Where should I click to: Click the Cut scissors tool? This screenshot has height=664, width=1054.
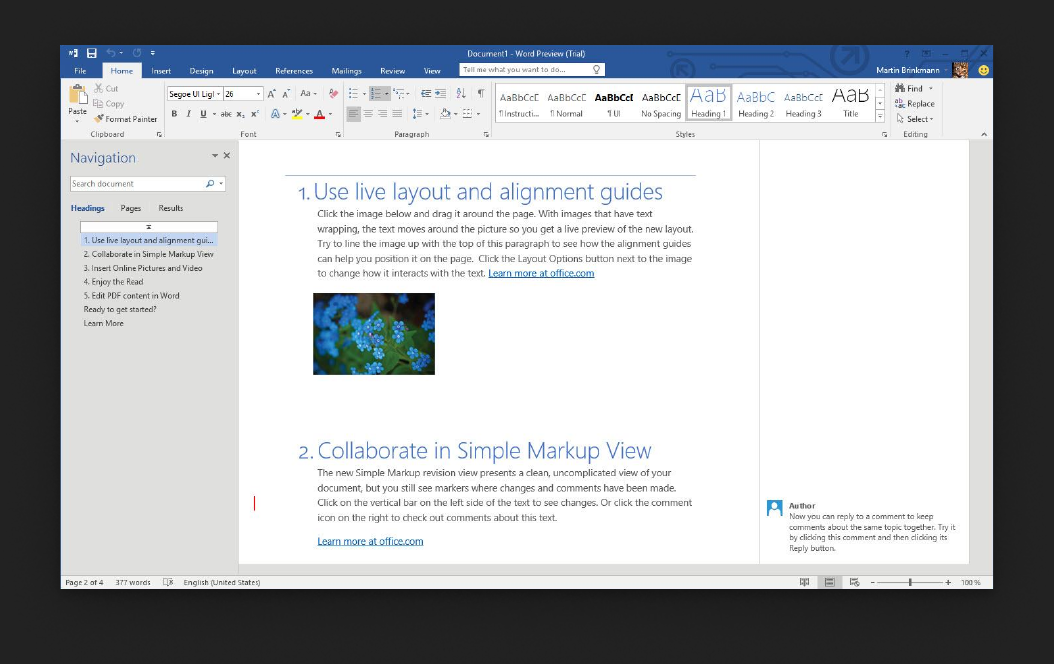pos(106,88)
